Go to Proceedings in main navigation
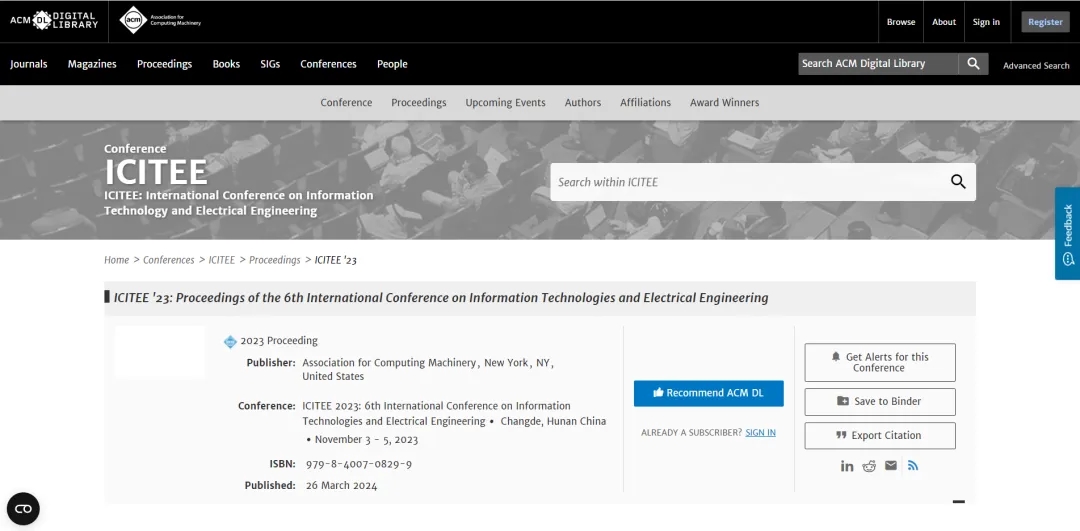1080x531 pixels. coord(165,64)
